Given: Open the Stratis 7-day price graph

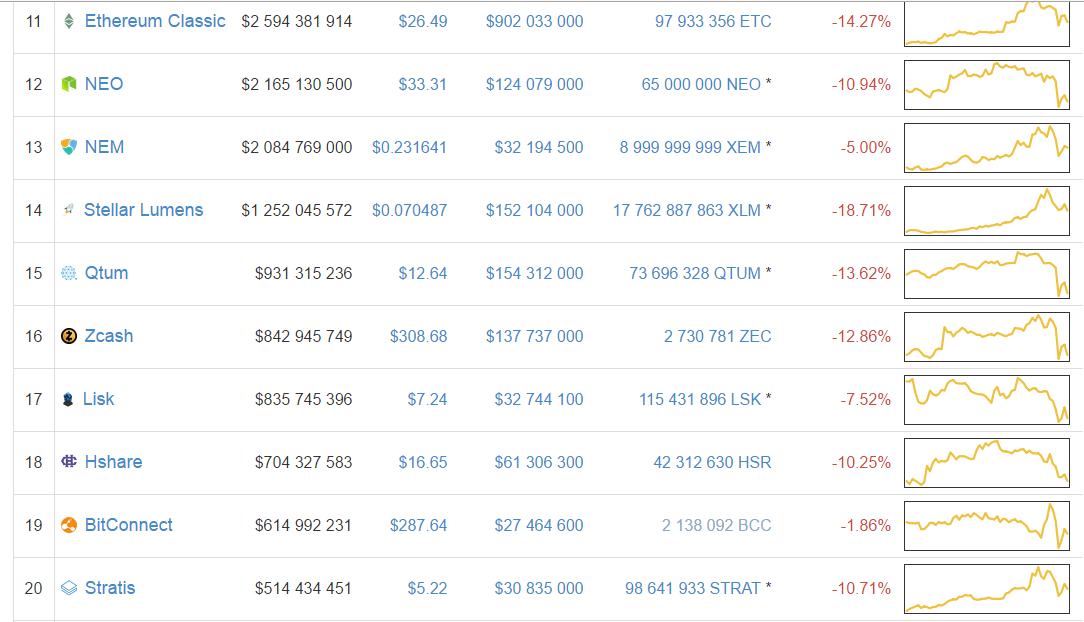Looking at the screenshot, I should (987, 589).
